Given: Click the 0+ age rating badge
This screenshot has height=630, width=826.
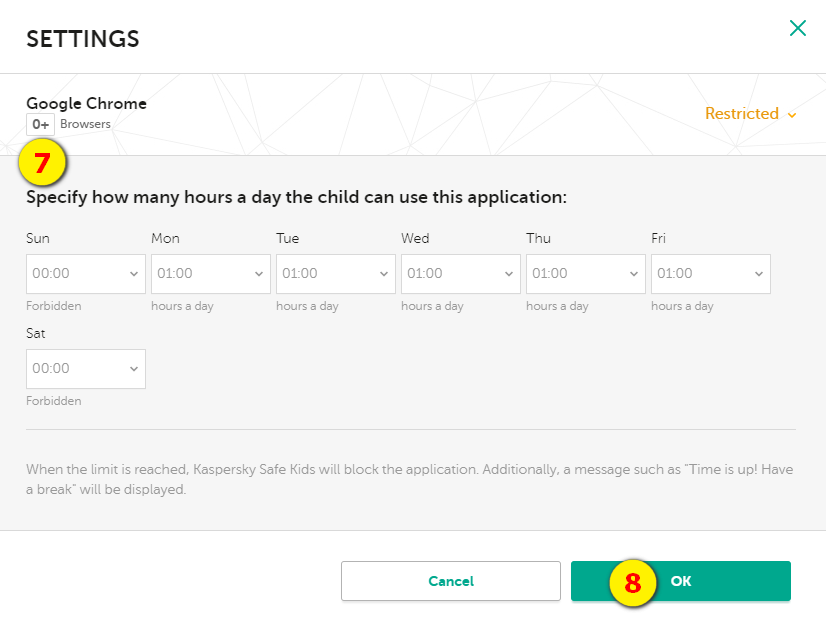Looking at the screenshot, I should point(41,125).
